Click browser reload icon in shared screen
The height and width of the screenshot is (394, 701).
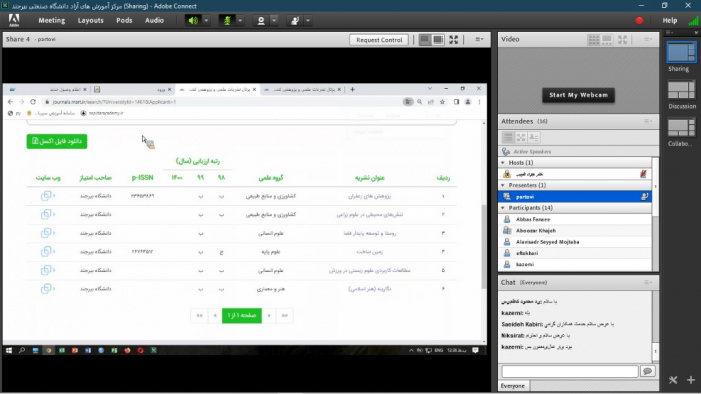(33, 102)
